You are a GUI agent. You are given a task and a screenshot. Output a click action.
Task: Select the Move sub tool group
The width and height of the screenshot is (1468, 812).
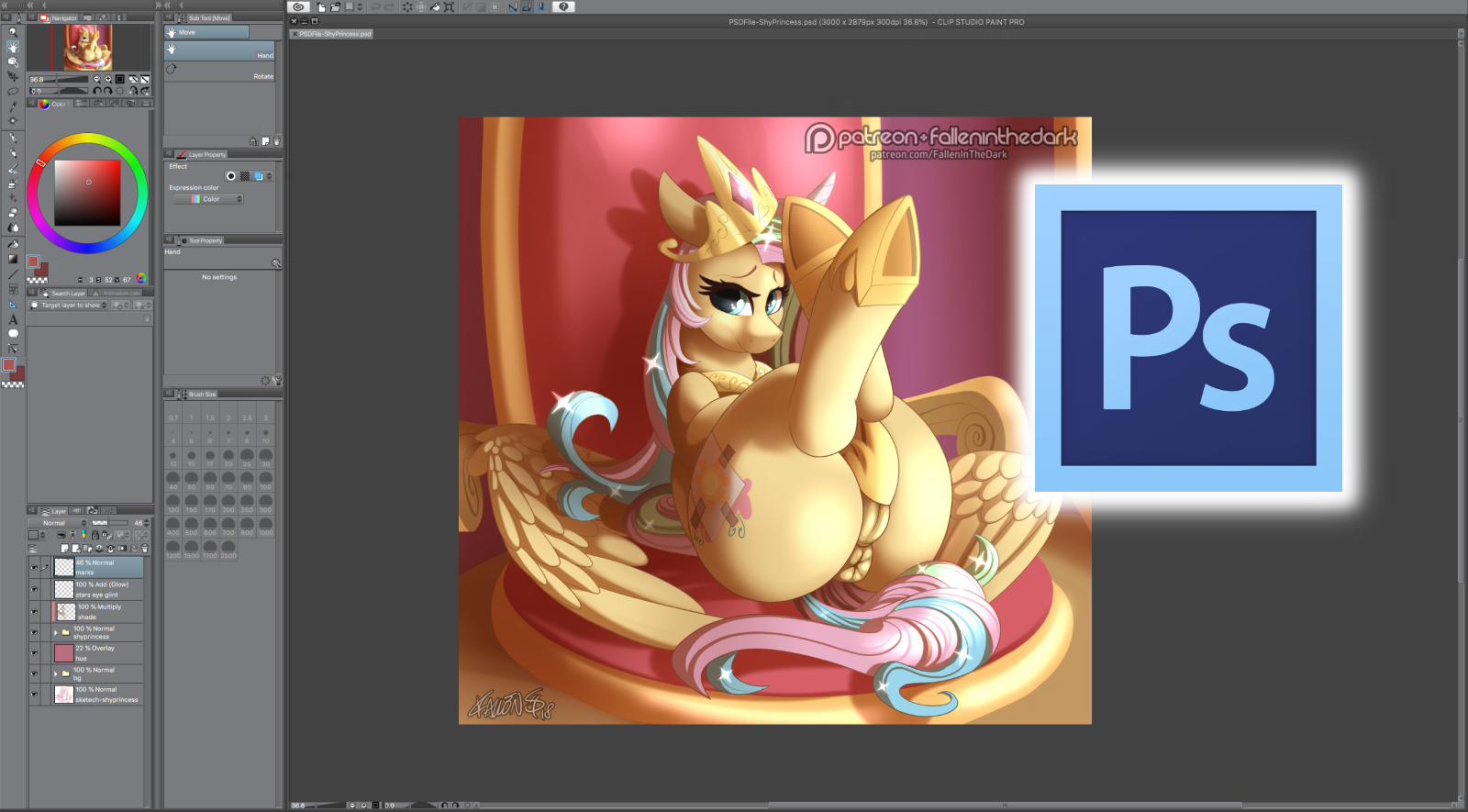click(206, 32)
